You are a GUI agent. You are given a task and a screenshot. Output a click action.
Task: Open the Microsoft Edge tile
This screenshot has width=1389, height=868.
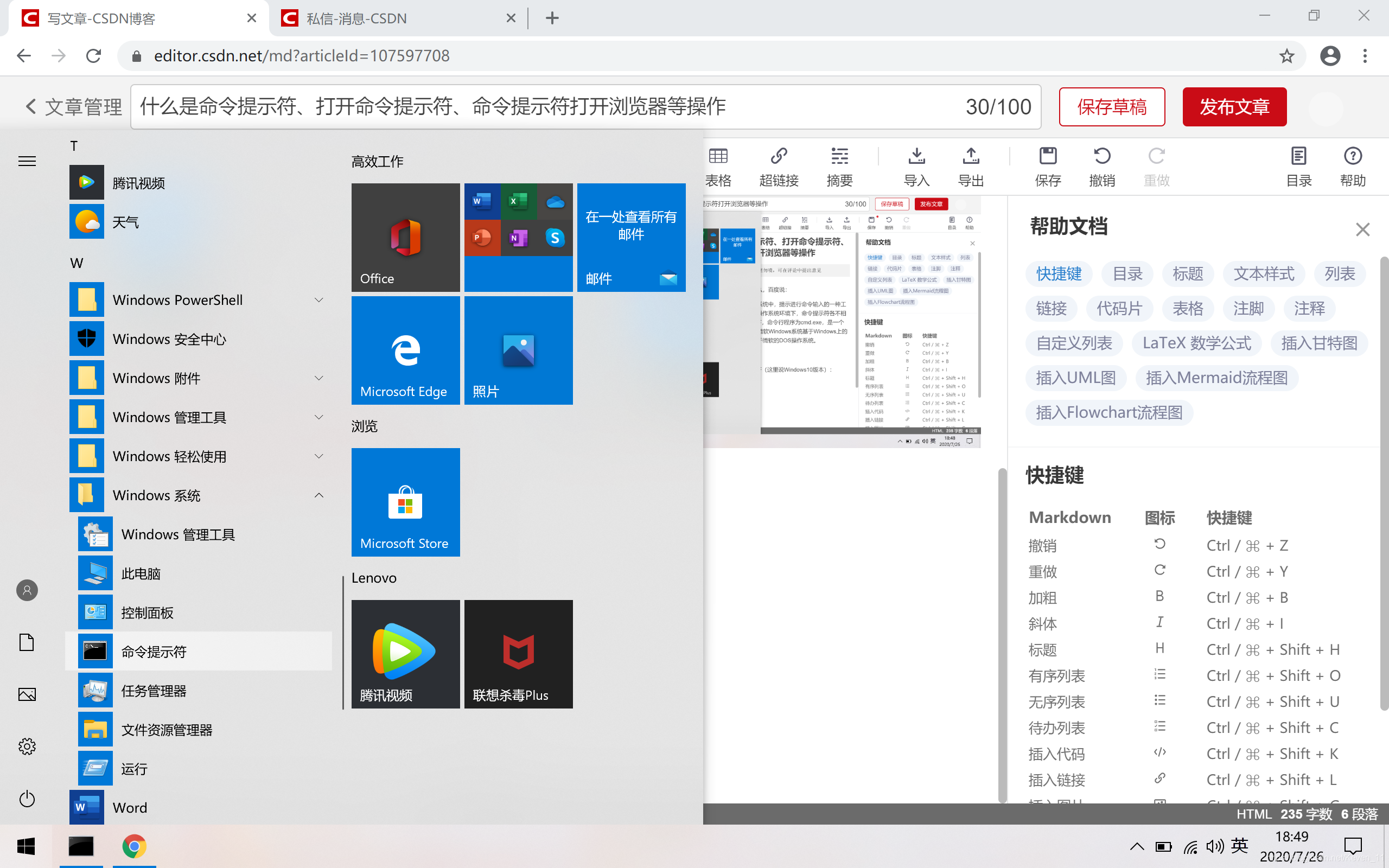point(405,350)
